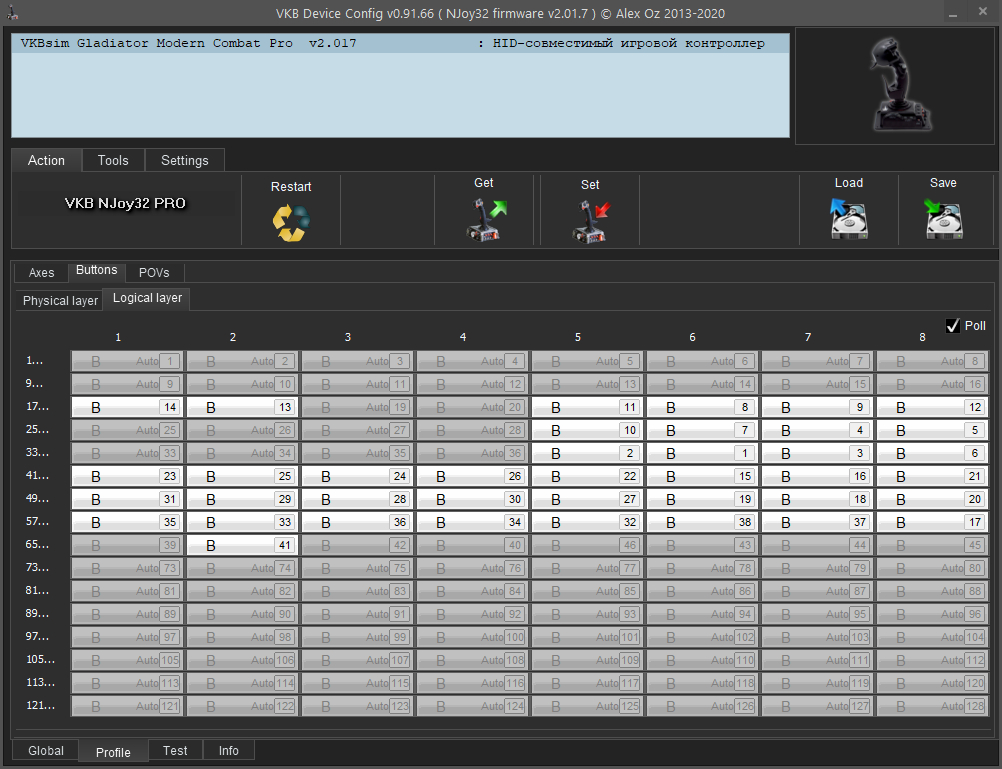Viewport: 1002px width, 769px height.
Task: Click the disabled cell numbered 39
Action: (127, 545)
